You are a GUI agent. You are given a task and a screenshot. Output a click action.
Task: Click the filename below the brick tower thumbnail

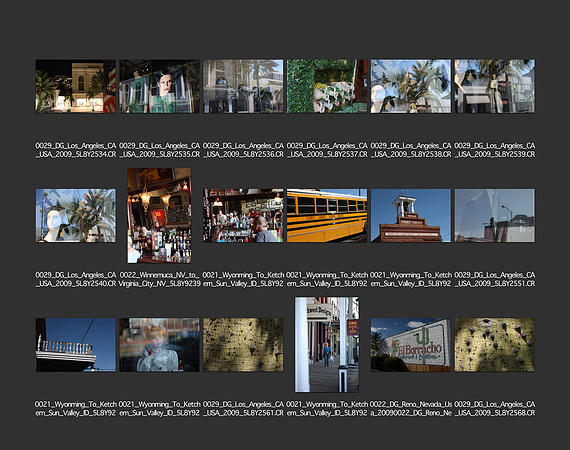click(x=411, y=279)
